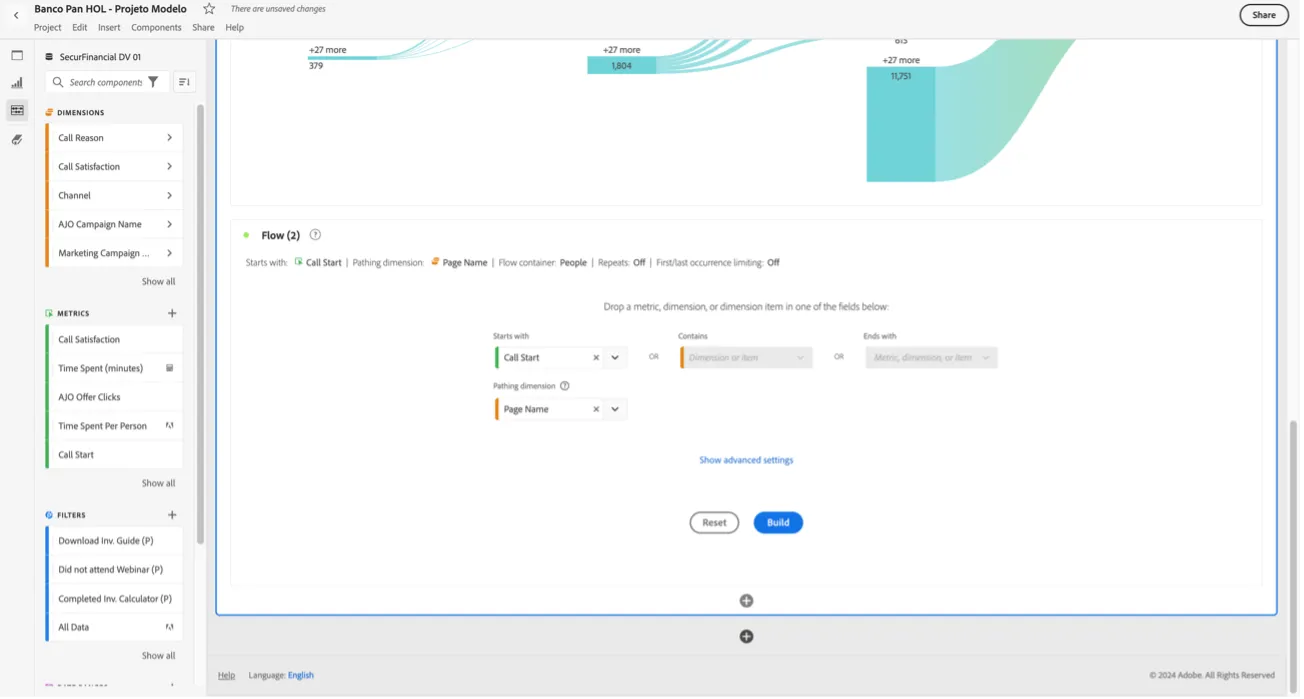Expand the Call Reason dimension chevron
The height and width of the screenshot is (699, 1304).
click(169, 138)
